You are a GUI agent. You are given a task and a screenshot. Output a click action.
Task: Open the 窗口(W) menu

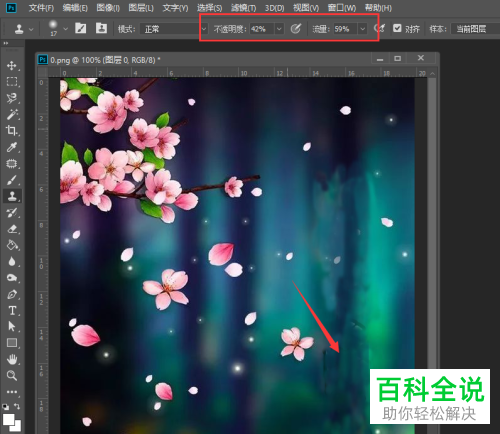[342, 8]
